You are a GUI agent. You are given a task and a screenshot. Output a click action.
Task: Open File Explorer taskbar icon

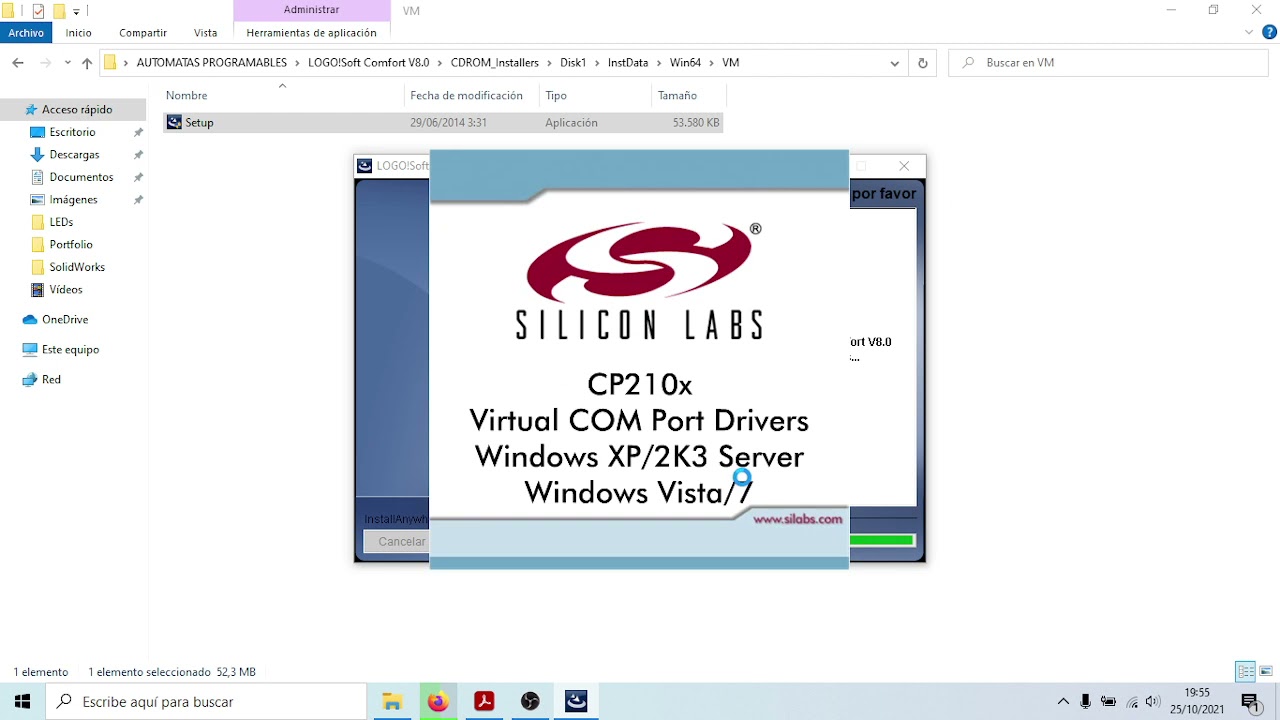click(392, 702)
